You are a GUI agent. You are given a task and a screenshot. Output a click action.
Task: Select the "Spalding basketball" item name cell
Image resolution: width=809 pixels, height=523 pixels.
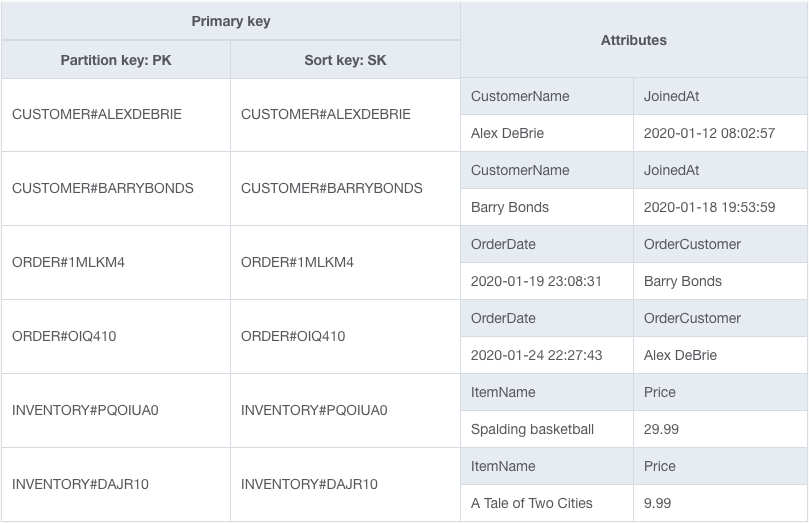coord(532,429)
